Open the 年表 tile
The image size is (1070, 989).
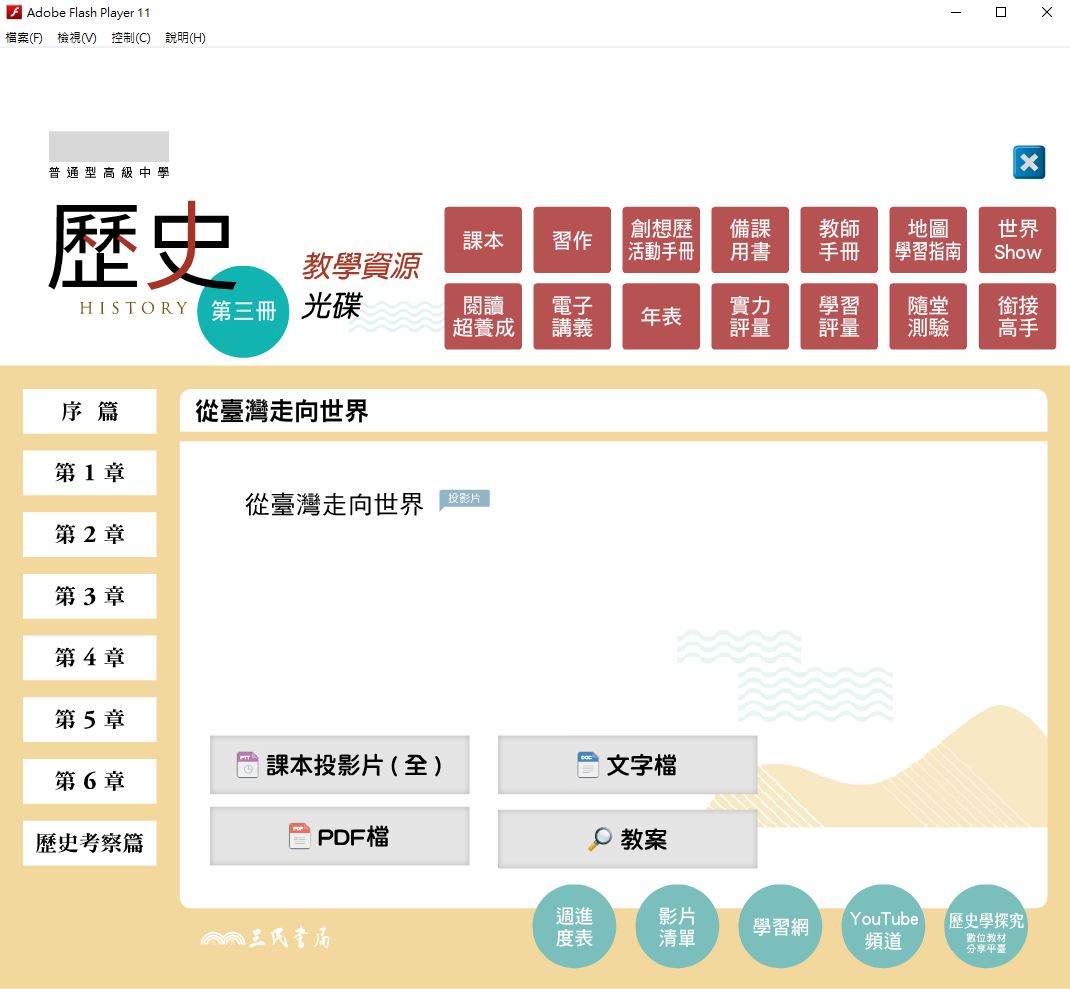tap(661, 316)
